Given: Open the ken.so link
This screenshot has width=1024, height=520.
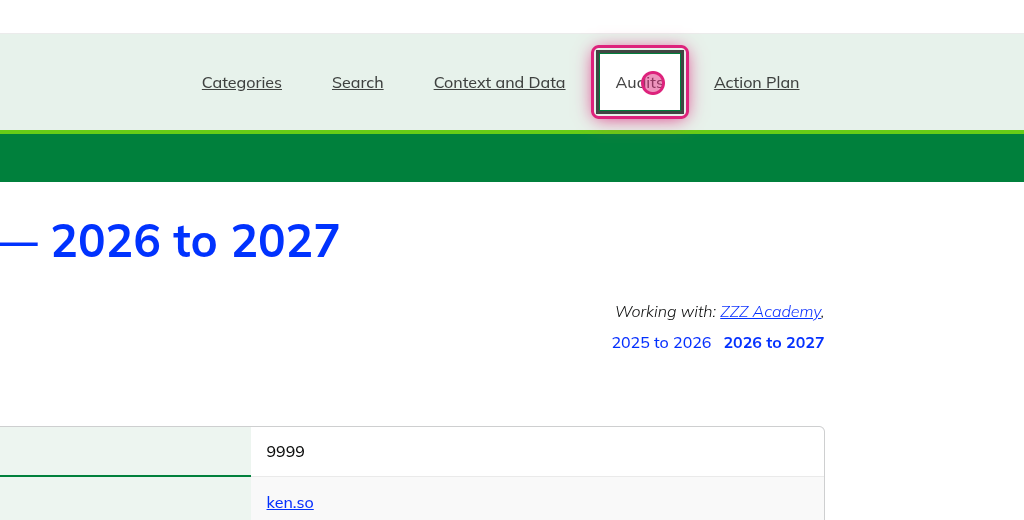Looking at the screenshot, I should click(x=290, y=502).
